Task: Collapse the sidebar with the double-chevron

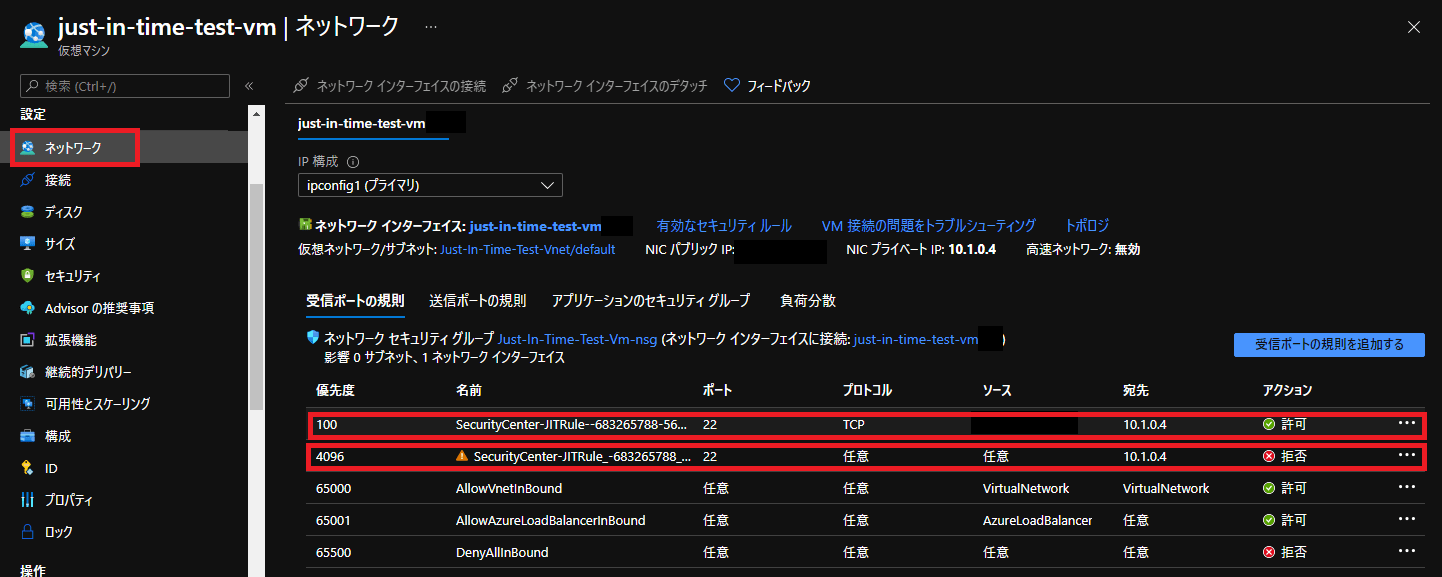Action: pyautogui.click(x=249, y=86)
